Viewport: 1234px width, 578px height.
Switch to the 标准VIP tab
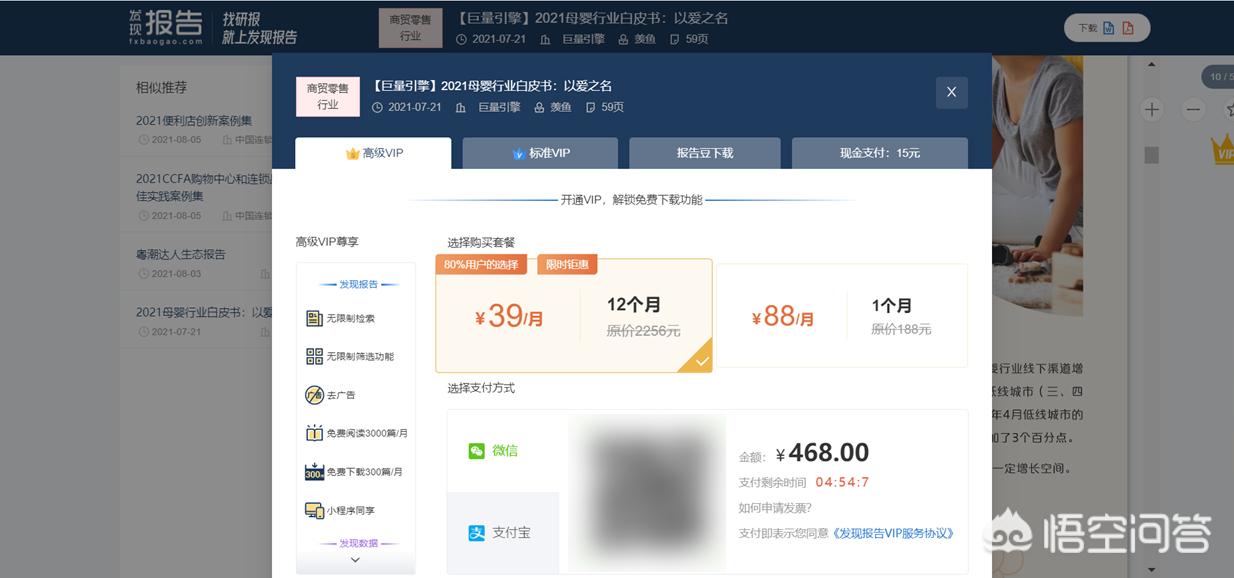pos(540,153)
